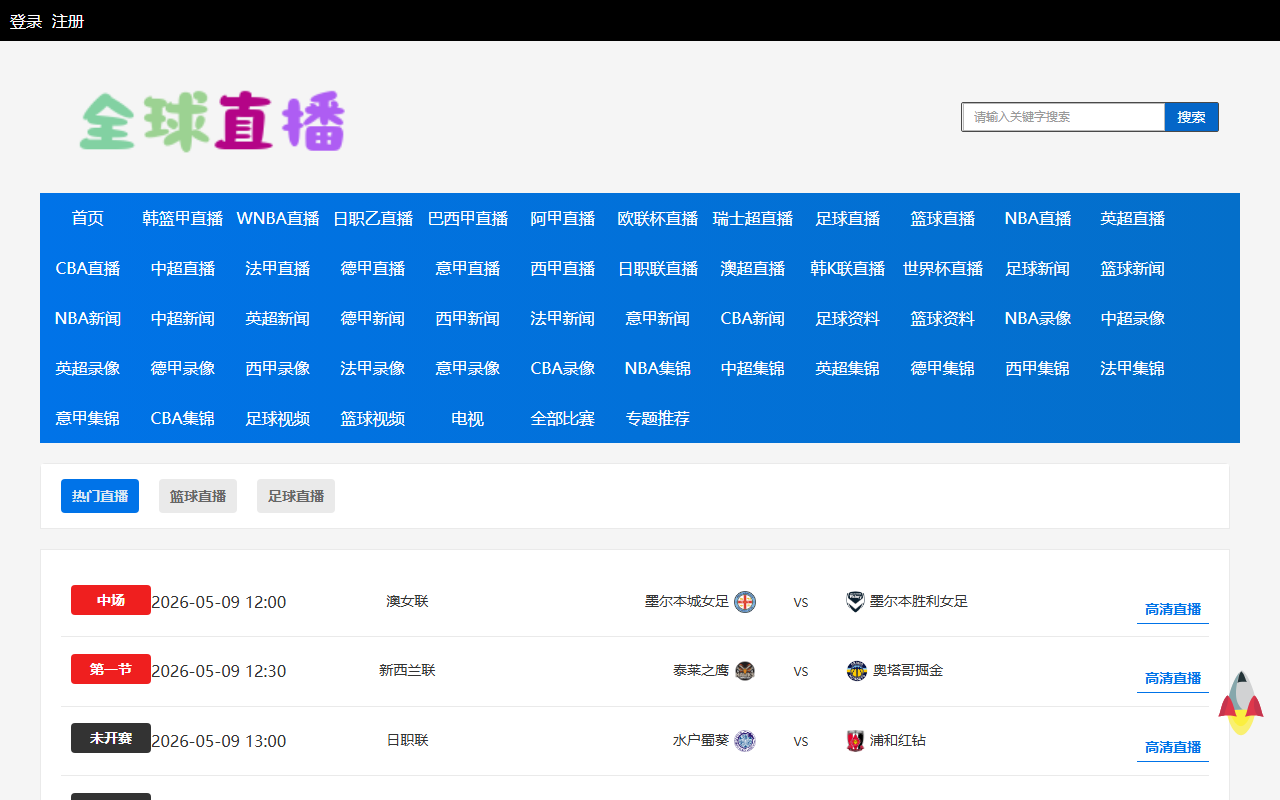Open 韩K联直播 in navigation
Viewport: 1280px width, 800px height.
coord(848,268)
